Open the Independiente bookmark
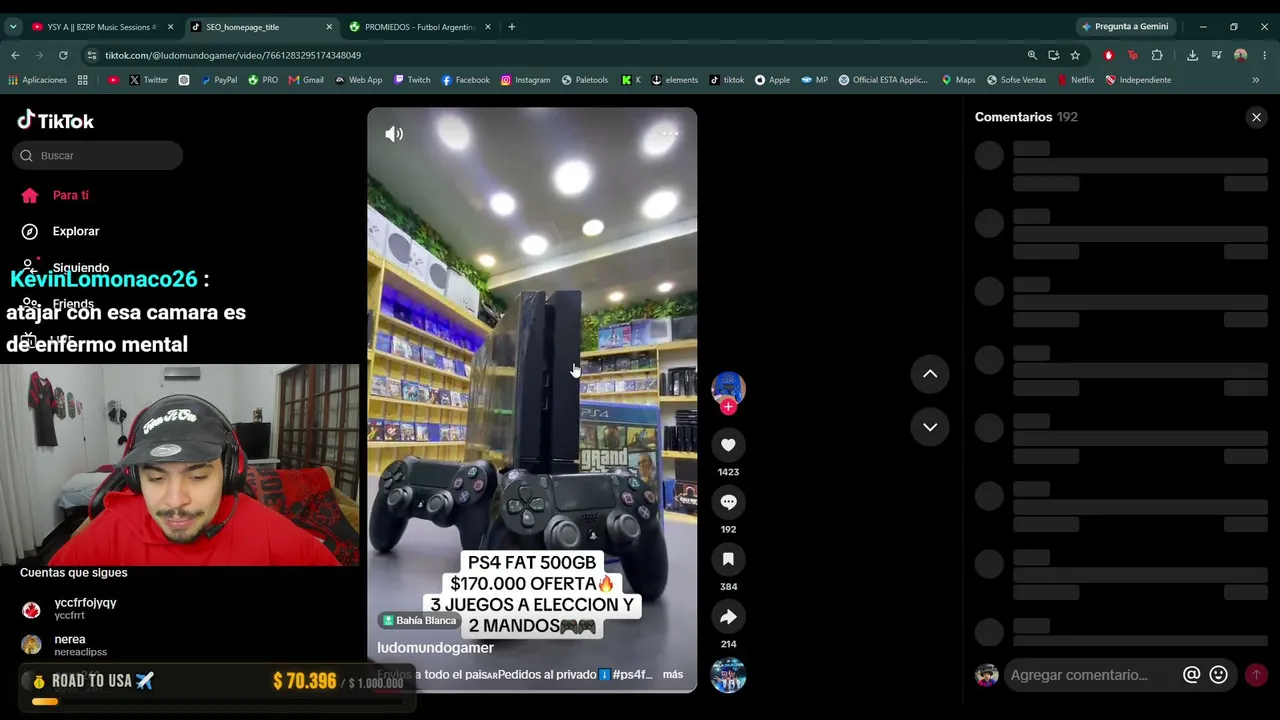Image resolution: width=1280 pixels, height=720 pixels. pos(1138,80)
